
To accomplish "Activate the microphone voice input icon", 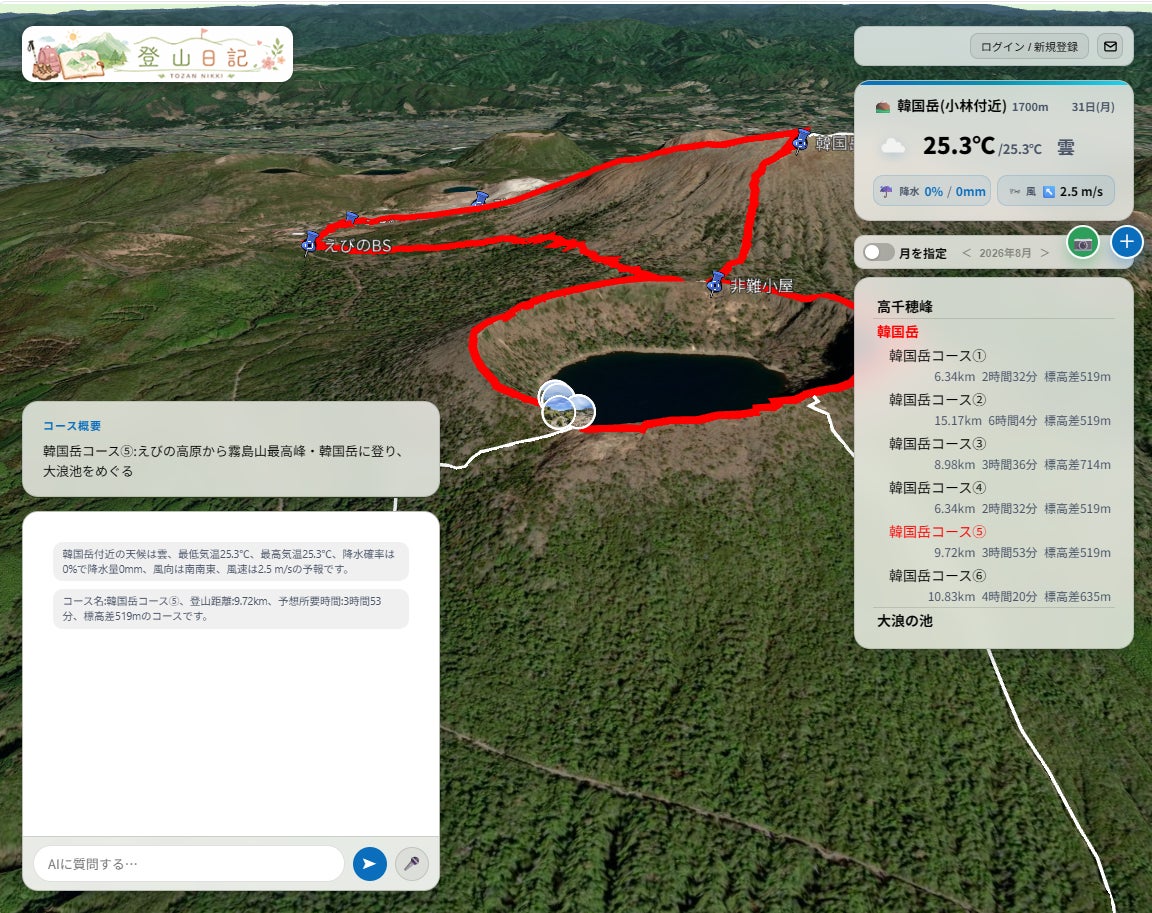I will click(x=411, y=864).
